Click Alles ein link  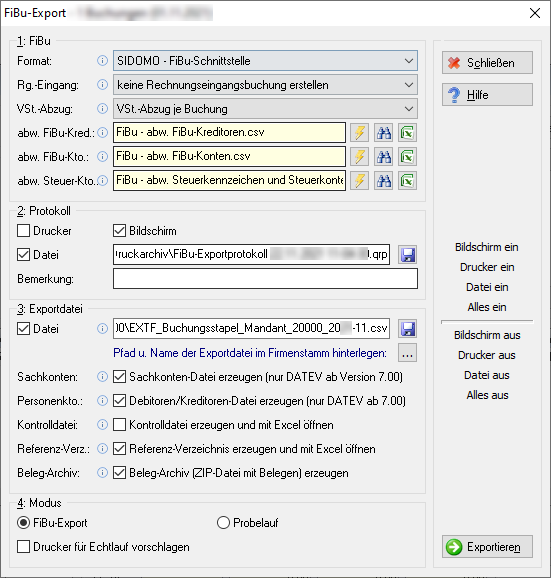487,307
